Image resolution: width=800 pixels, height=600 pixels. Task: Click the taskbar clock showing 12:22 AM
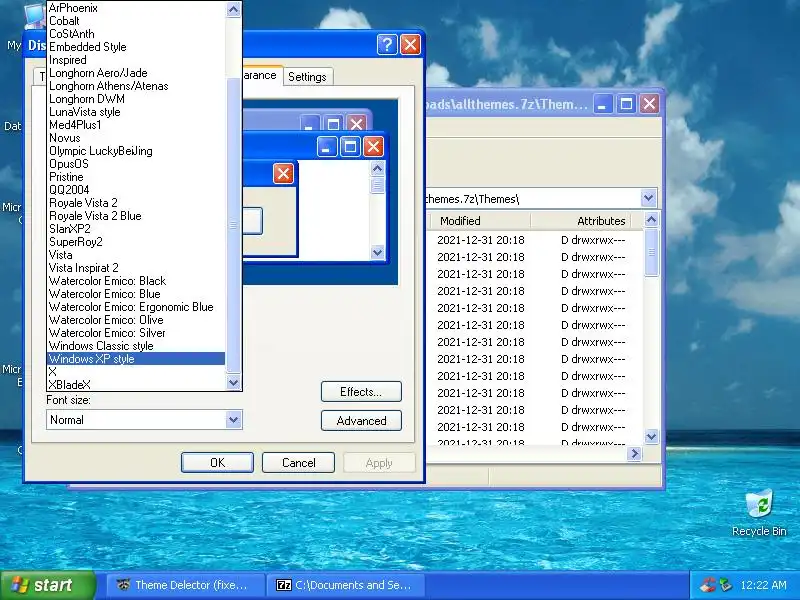pyautogui.click(x=763, y=585)
